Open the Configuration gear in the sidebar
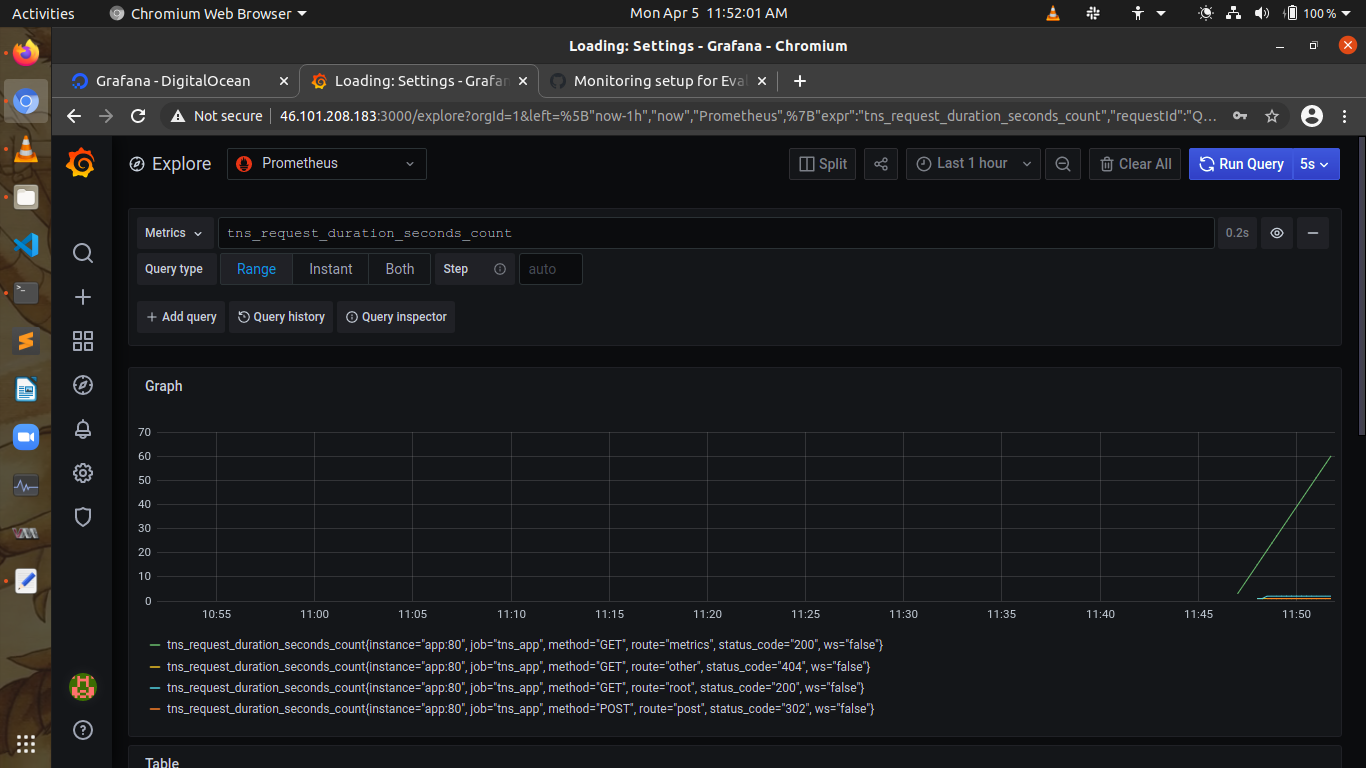This screenshot has height=768, width=1366. click(x=83, y=473)
